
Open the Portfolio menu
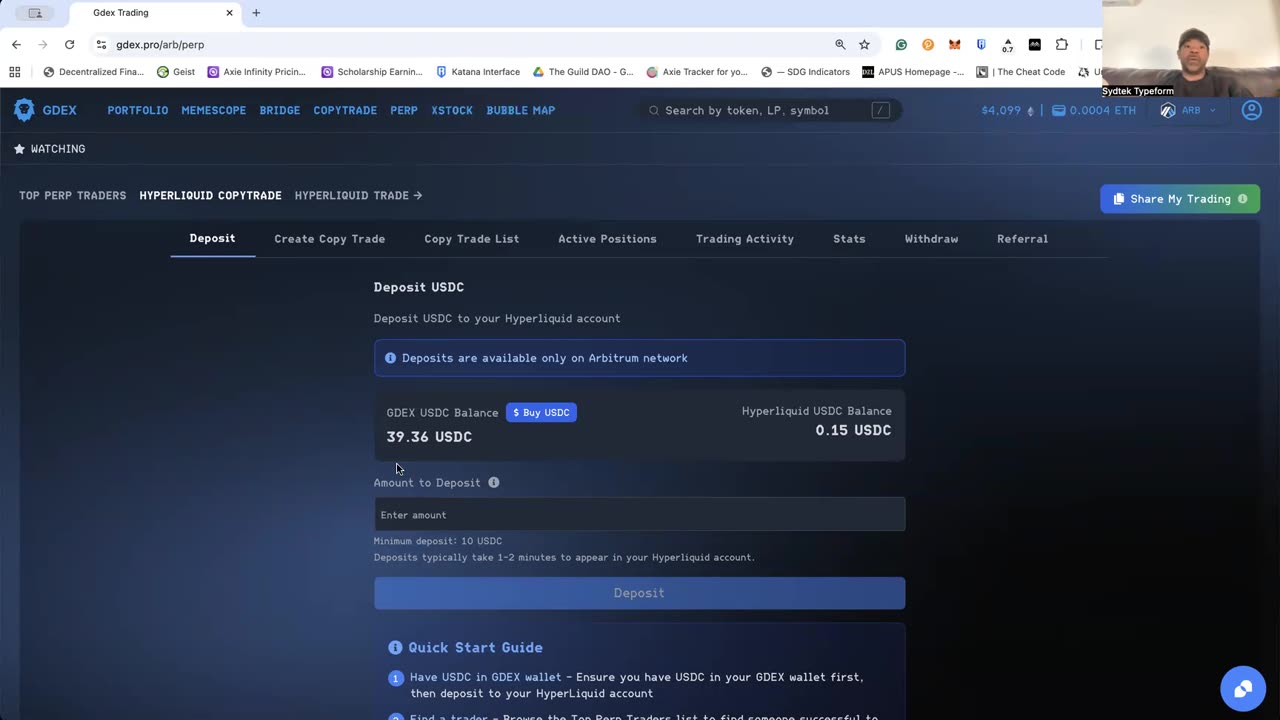[138, 110]
